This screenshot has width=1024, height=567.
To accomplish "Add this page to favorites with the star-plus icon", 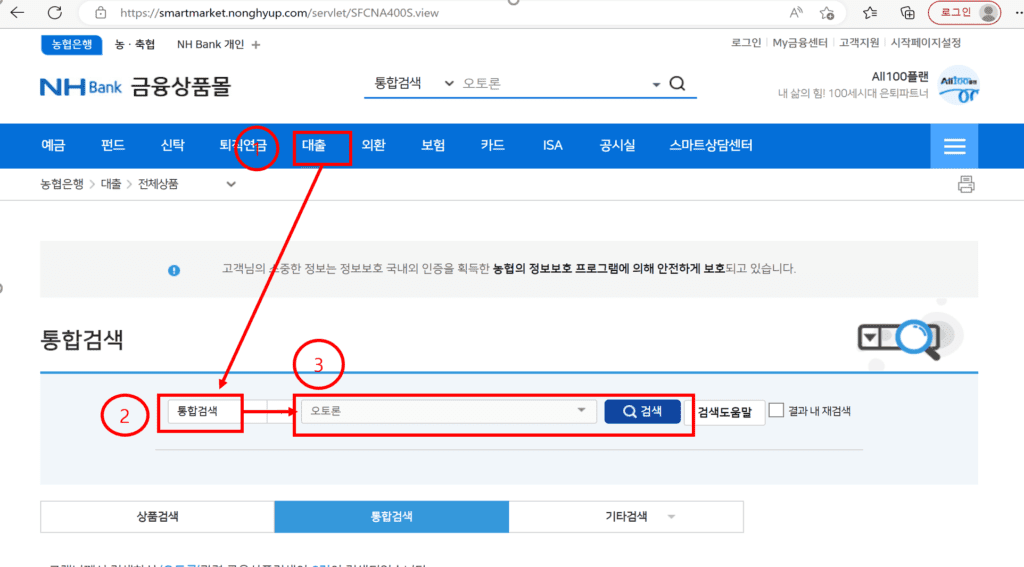I will tap(827, 12).
